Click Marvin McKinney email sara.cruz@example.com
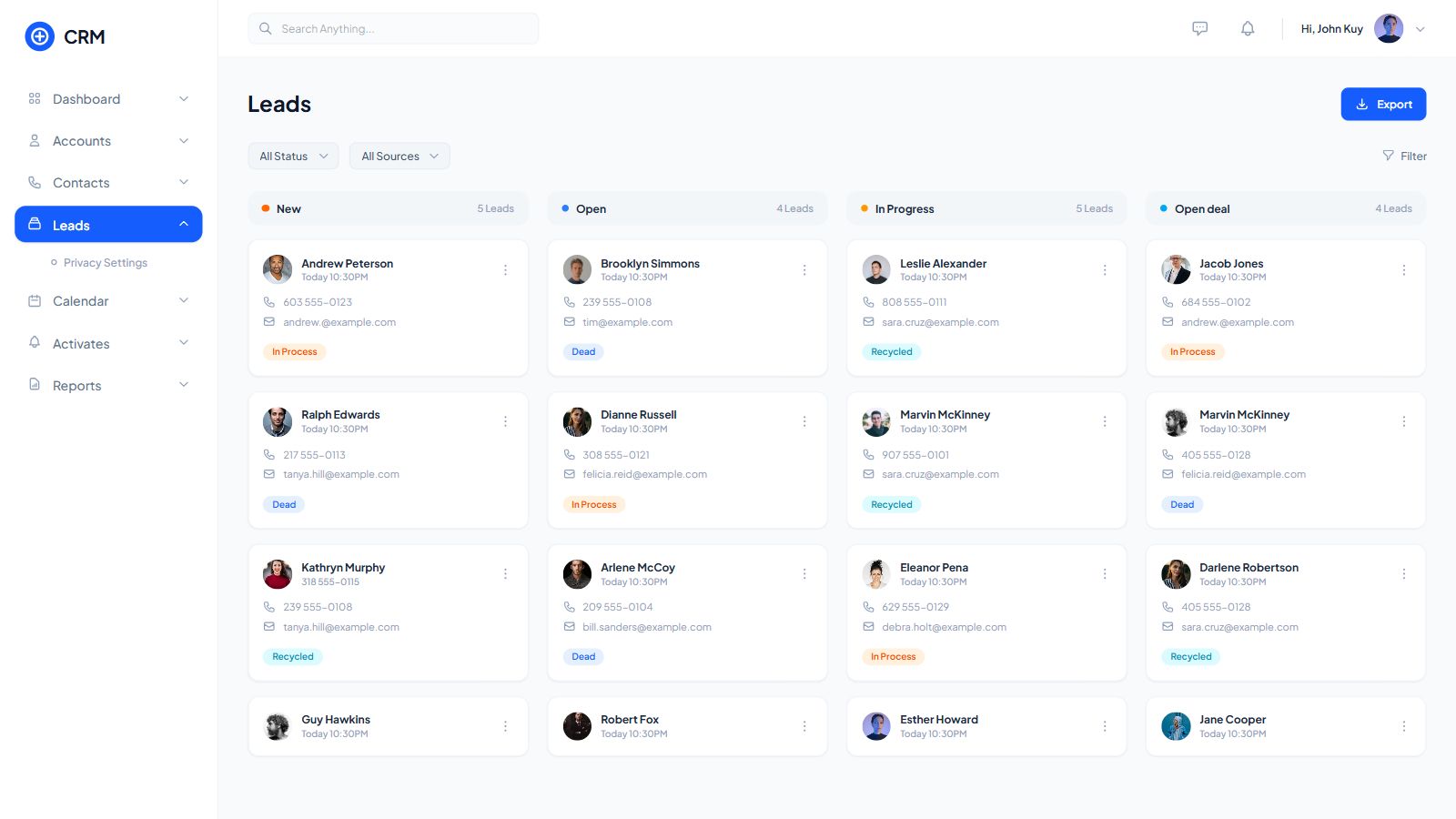Screen dimensions: 1456x819 click(x=940, y=474)
